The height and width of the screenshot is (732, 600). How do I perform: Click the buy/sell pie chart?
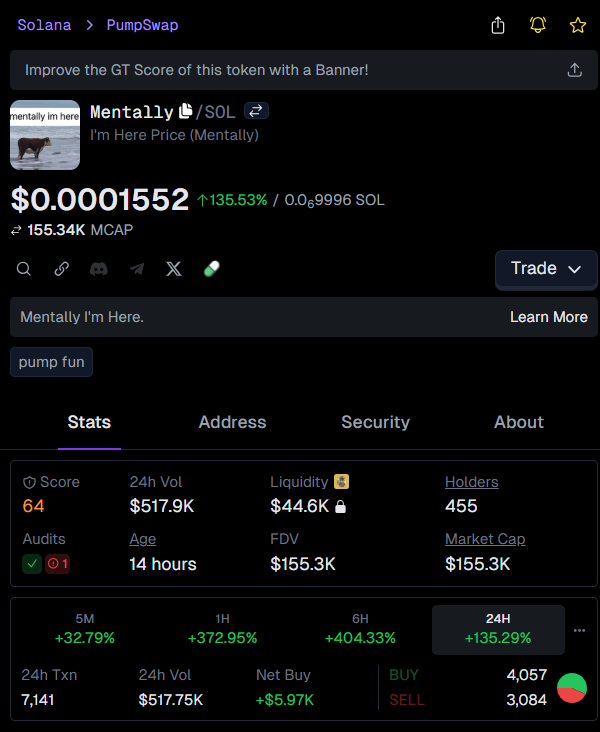pos(572,688)
